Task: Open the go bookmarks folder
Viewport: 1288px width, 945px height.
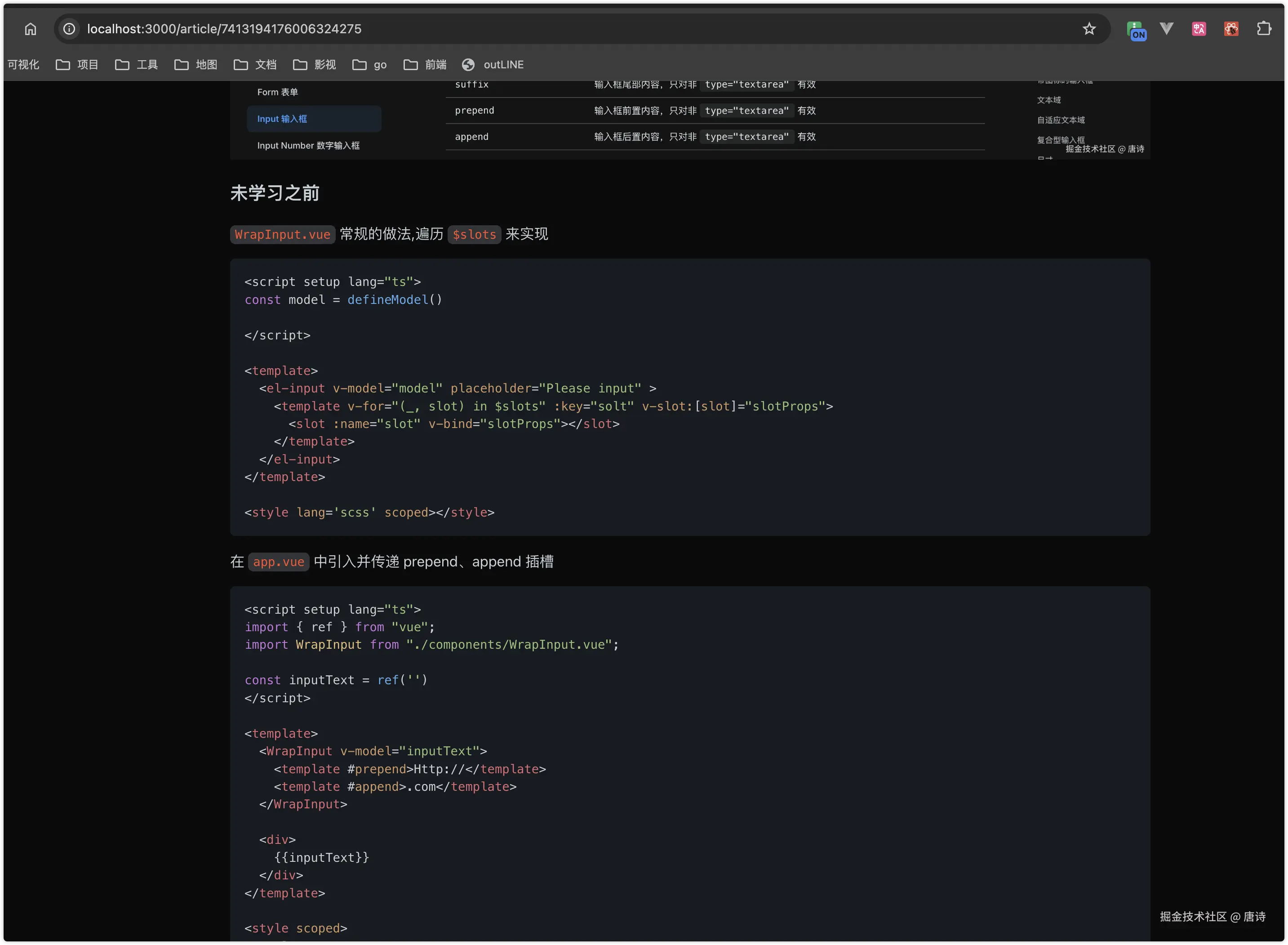Action: (370, 65)
